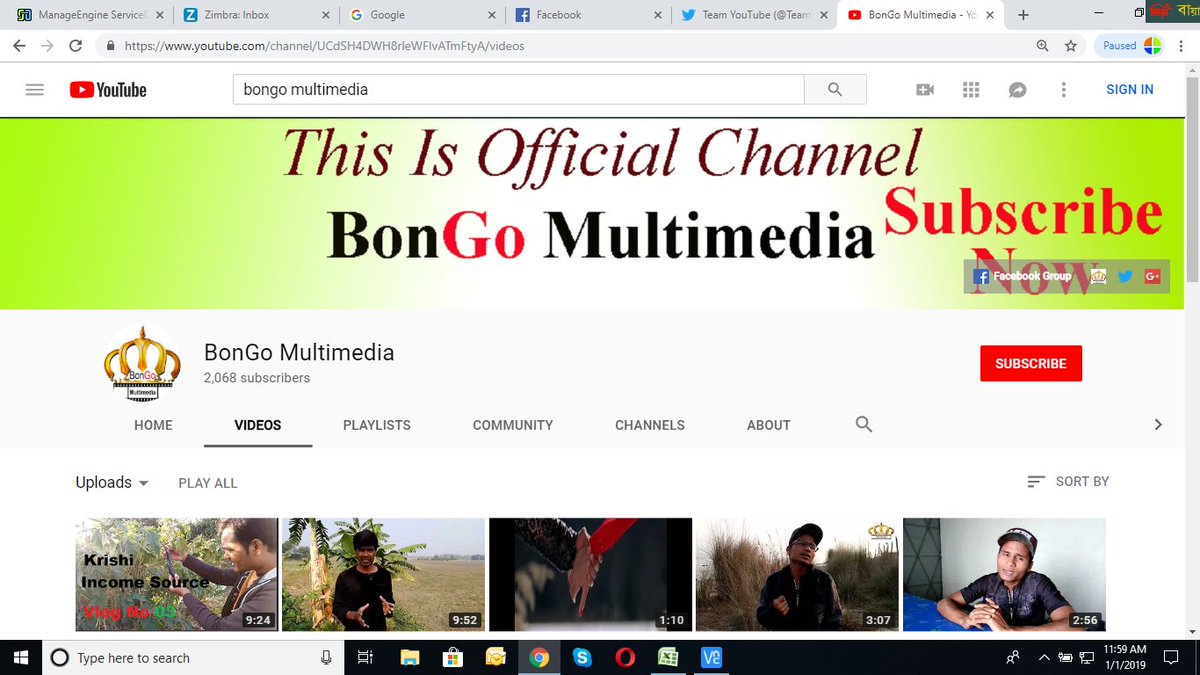Click the forward navigation arrow
The width and height of the screenshot is (1200, 675).
[47, 46]
